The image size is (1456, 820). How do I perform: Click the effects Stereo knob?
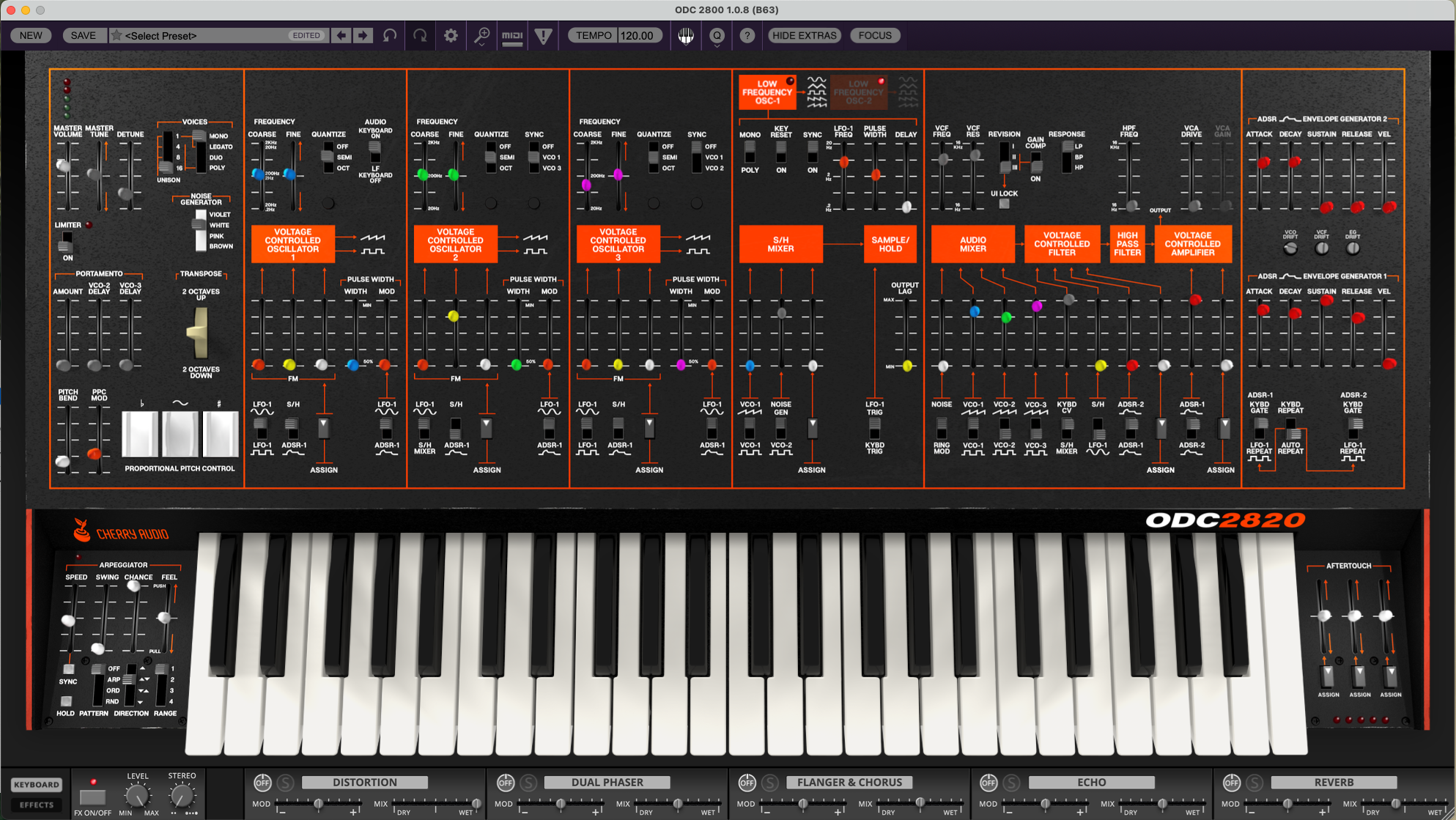pos(182,796)
